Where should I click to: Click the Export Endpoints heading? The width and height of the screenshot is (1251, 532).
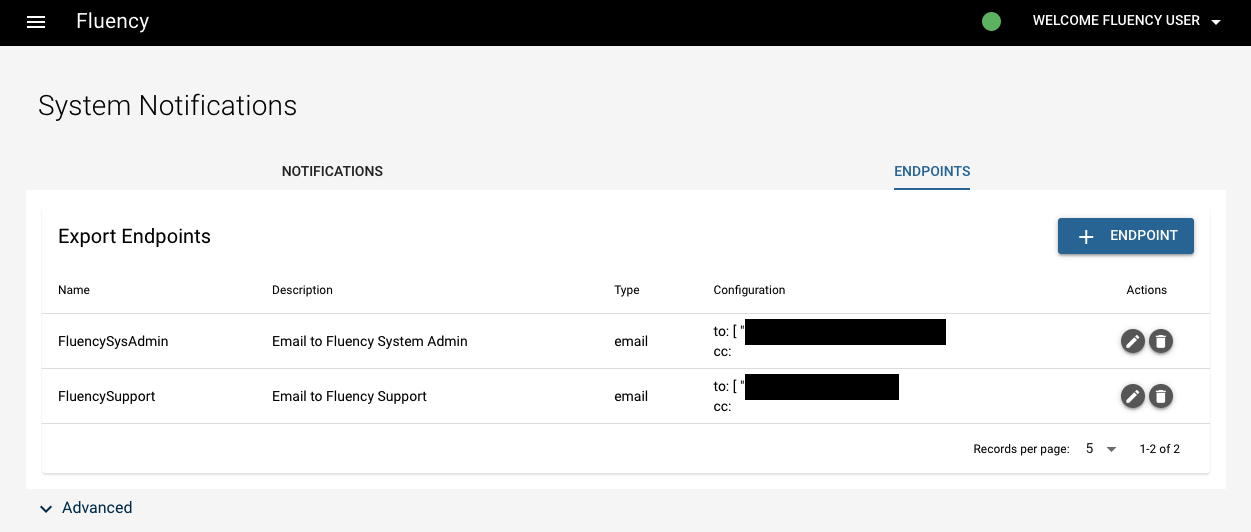point(135,237)
